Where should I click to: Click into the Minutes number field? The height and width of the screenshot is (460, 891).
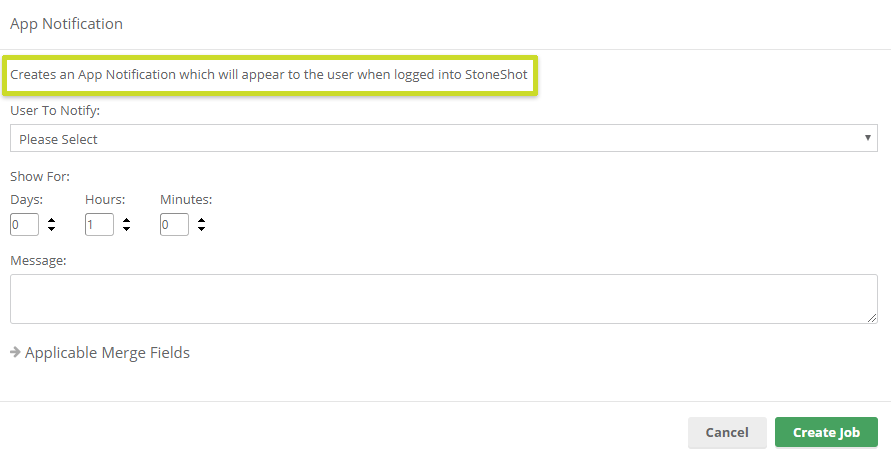174,224
